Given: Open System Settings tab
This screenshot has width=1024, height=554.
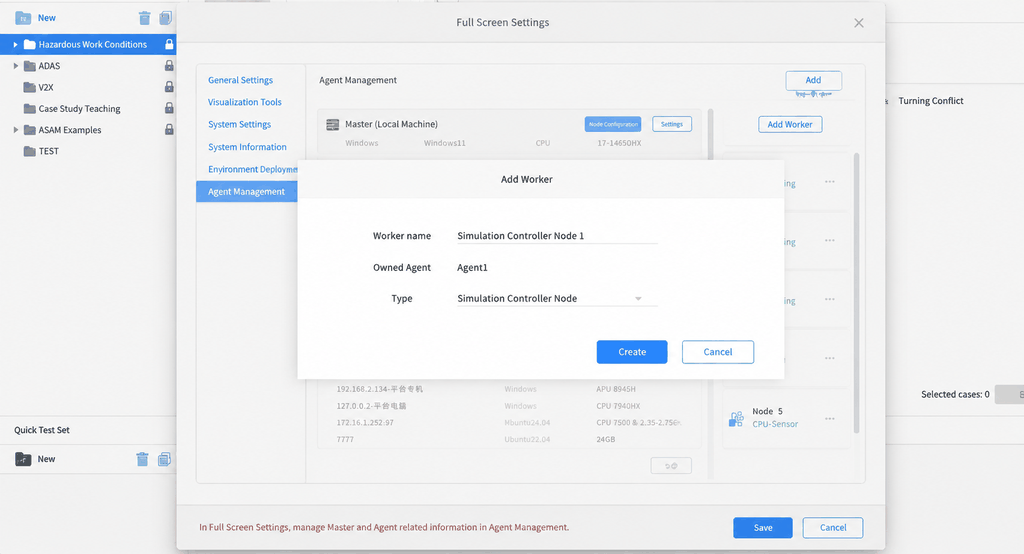Looking at the screenshot, I should [x=240, y=124].
